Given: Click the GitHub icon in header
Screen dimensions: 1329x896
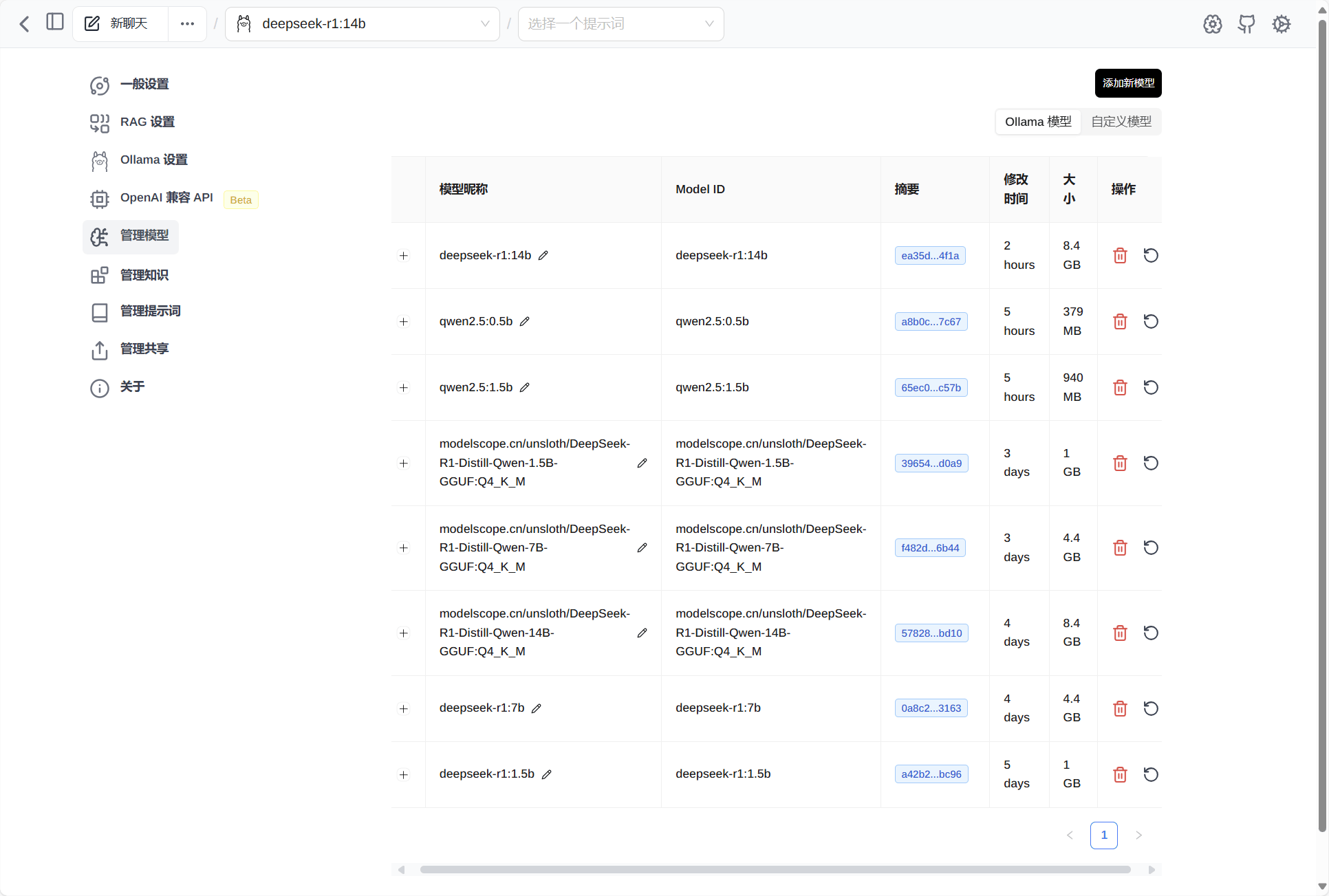Looking at the screenshot, I should [x=1246, y=24].
